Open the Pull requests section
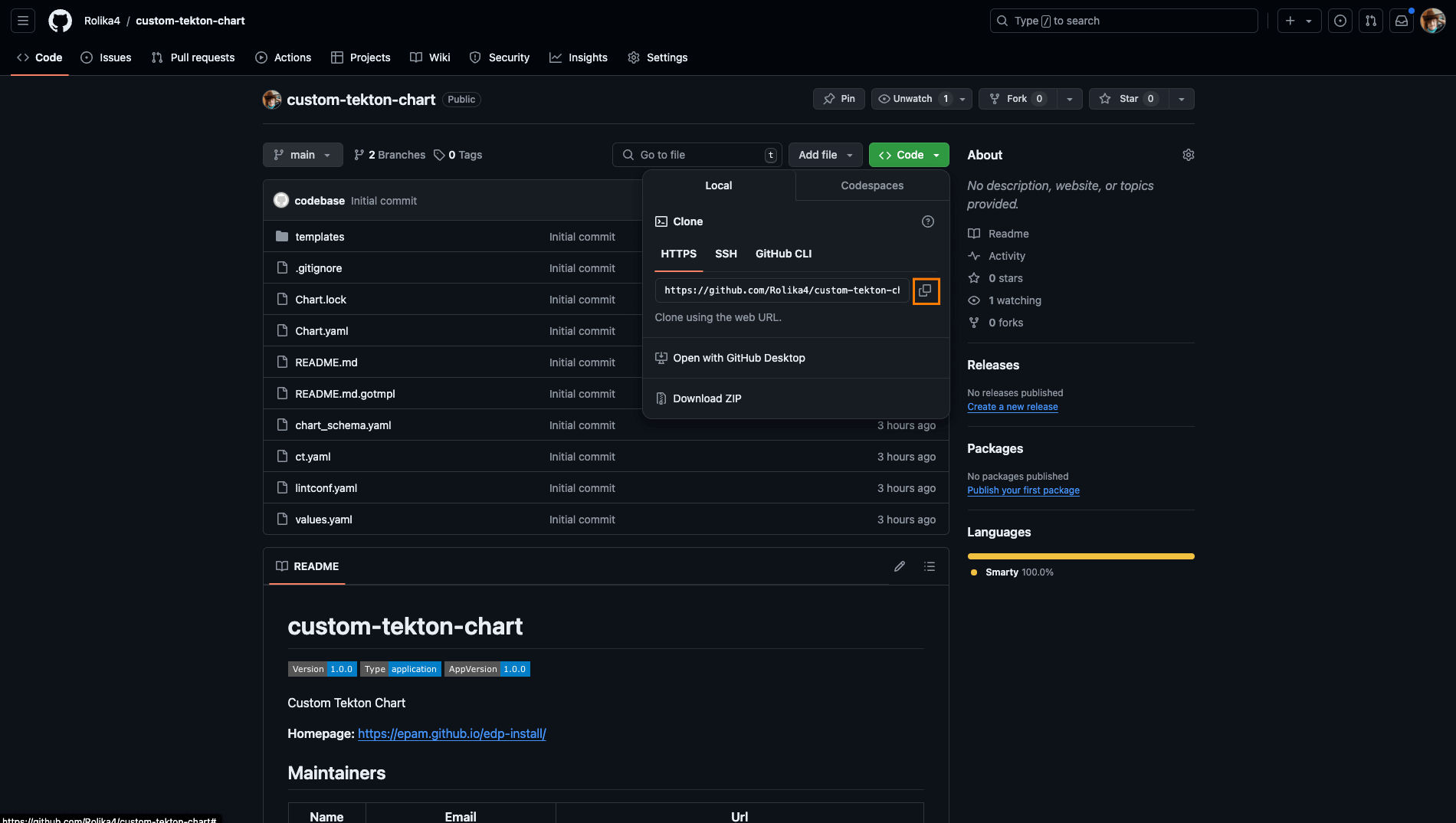Image resolution: width=1456 pixels, height=823 pixels. 193,57
